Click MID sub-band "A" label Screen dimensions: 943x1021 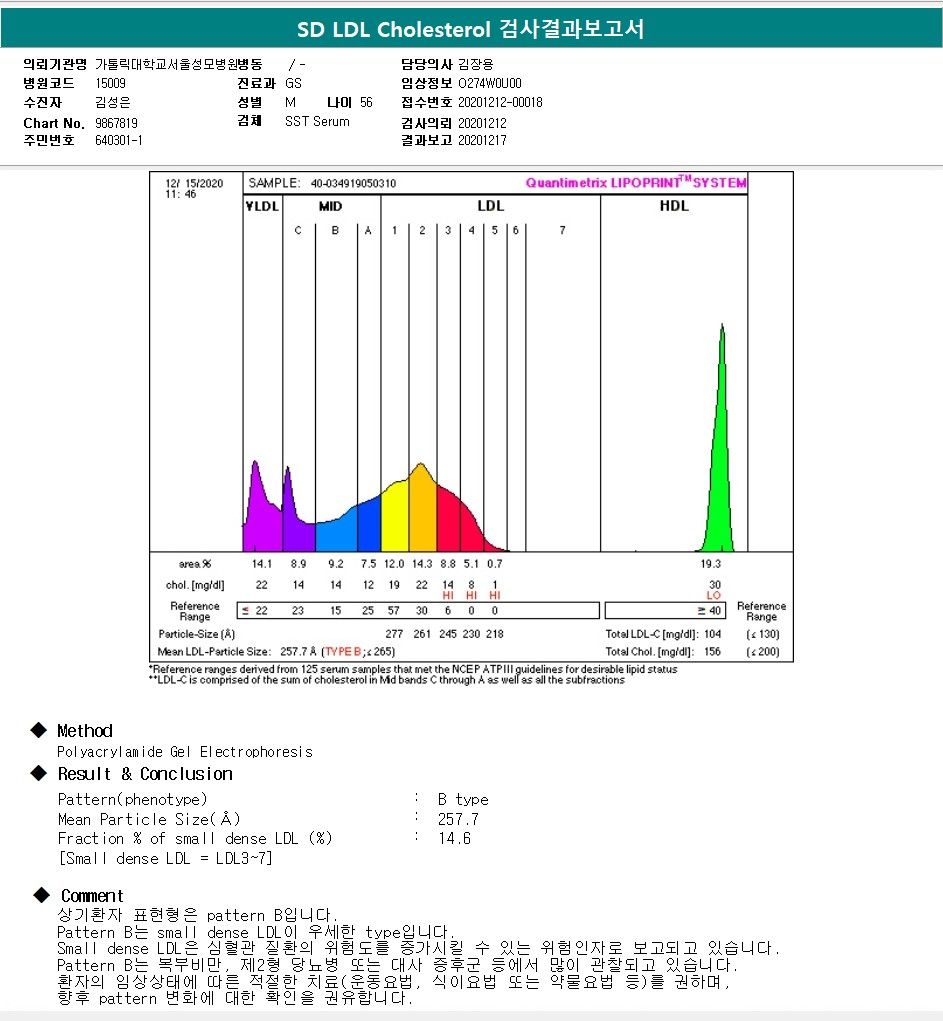click(368, 231)
